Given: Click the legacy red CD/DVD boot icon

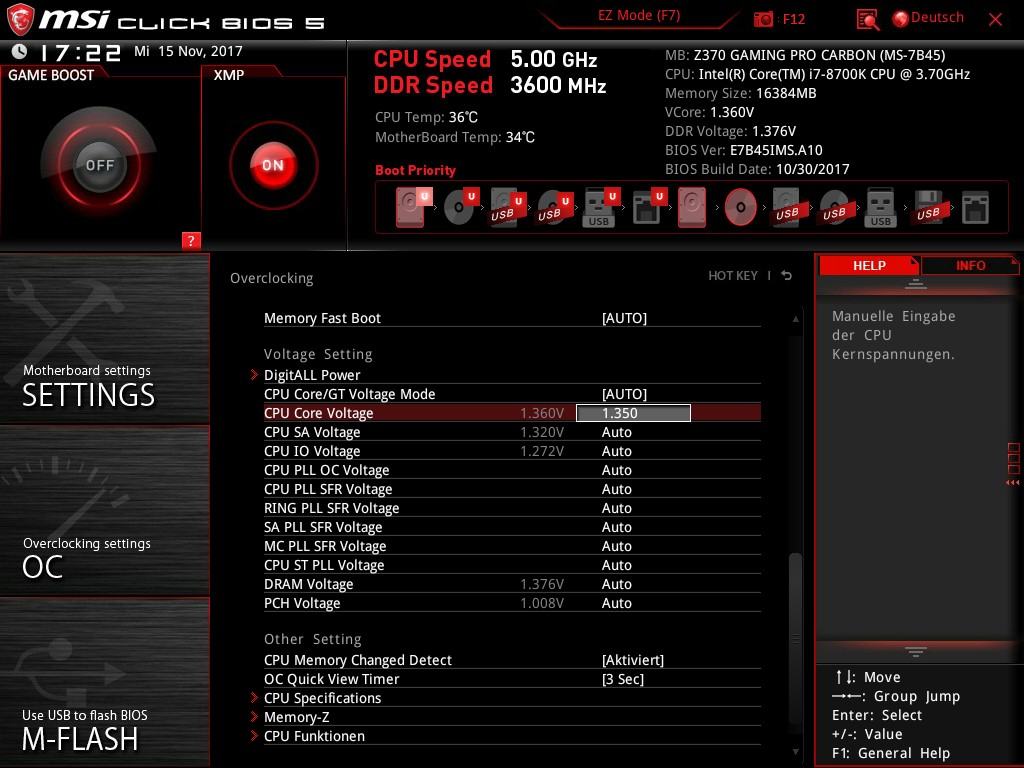Looking at the screenshot, I should [741, 207].
